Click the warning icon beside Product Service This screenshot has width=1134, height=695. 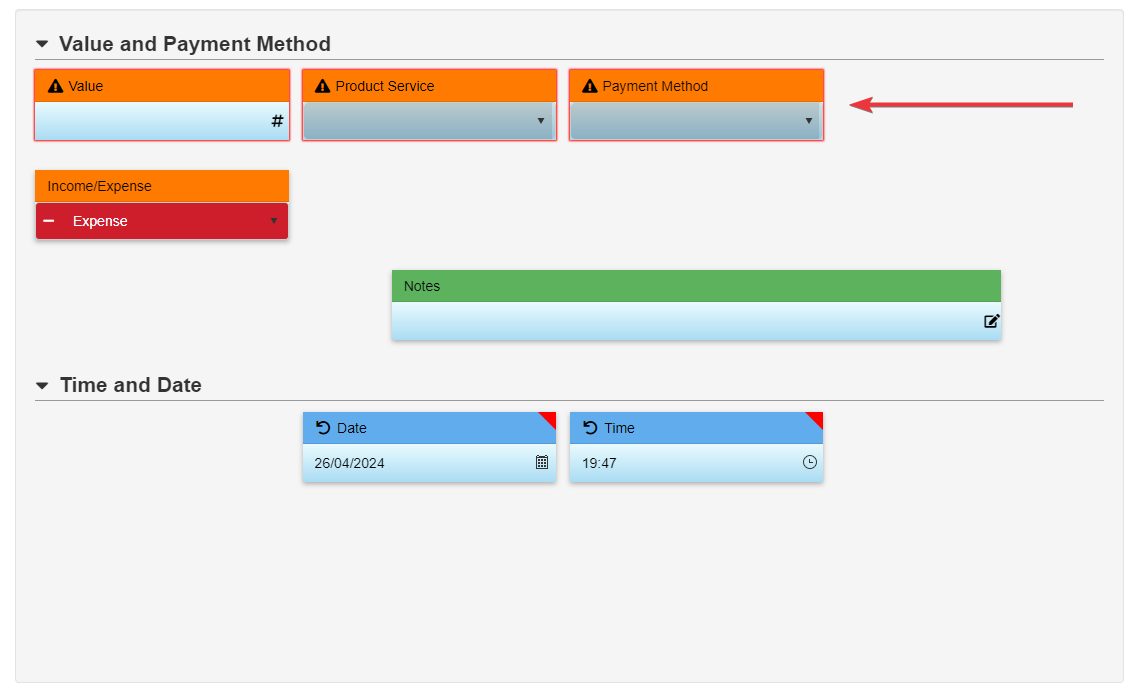(x=322, y=86)
